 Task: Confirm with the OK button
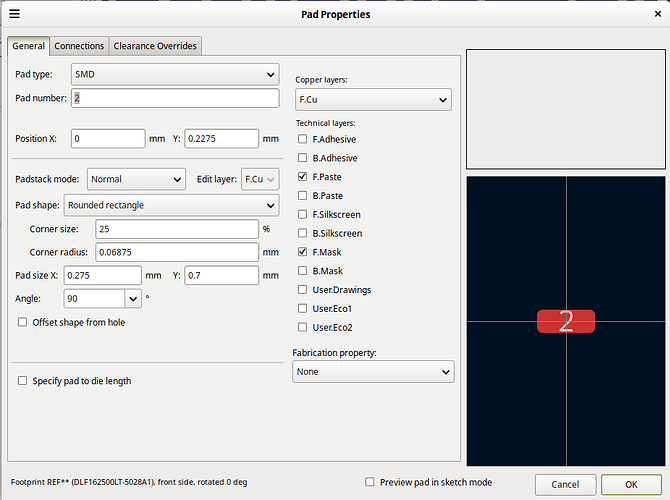point(631,484)
